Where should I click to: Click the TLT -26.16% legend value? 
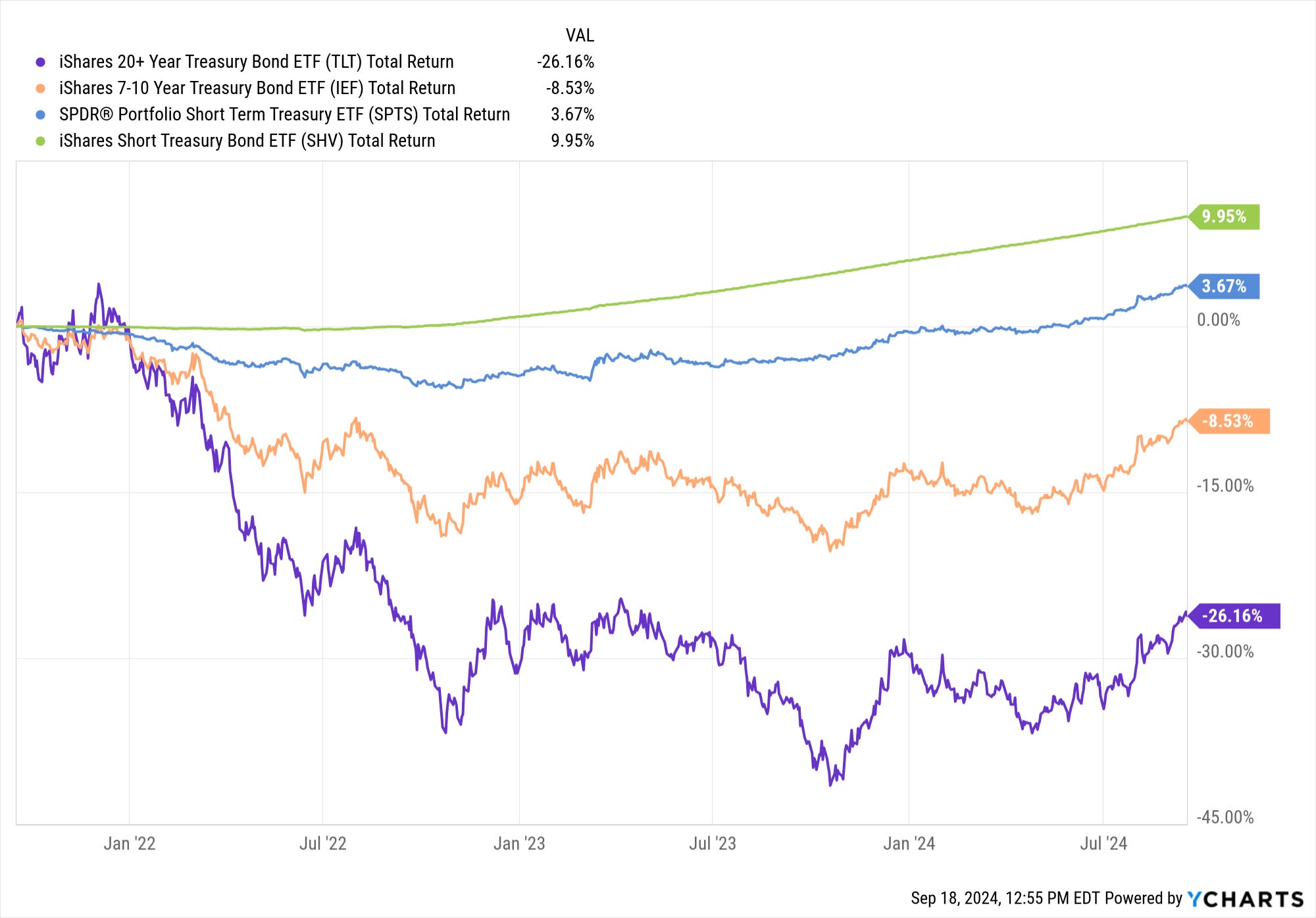point(565,62)
